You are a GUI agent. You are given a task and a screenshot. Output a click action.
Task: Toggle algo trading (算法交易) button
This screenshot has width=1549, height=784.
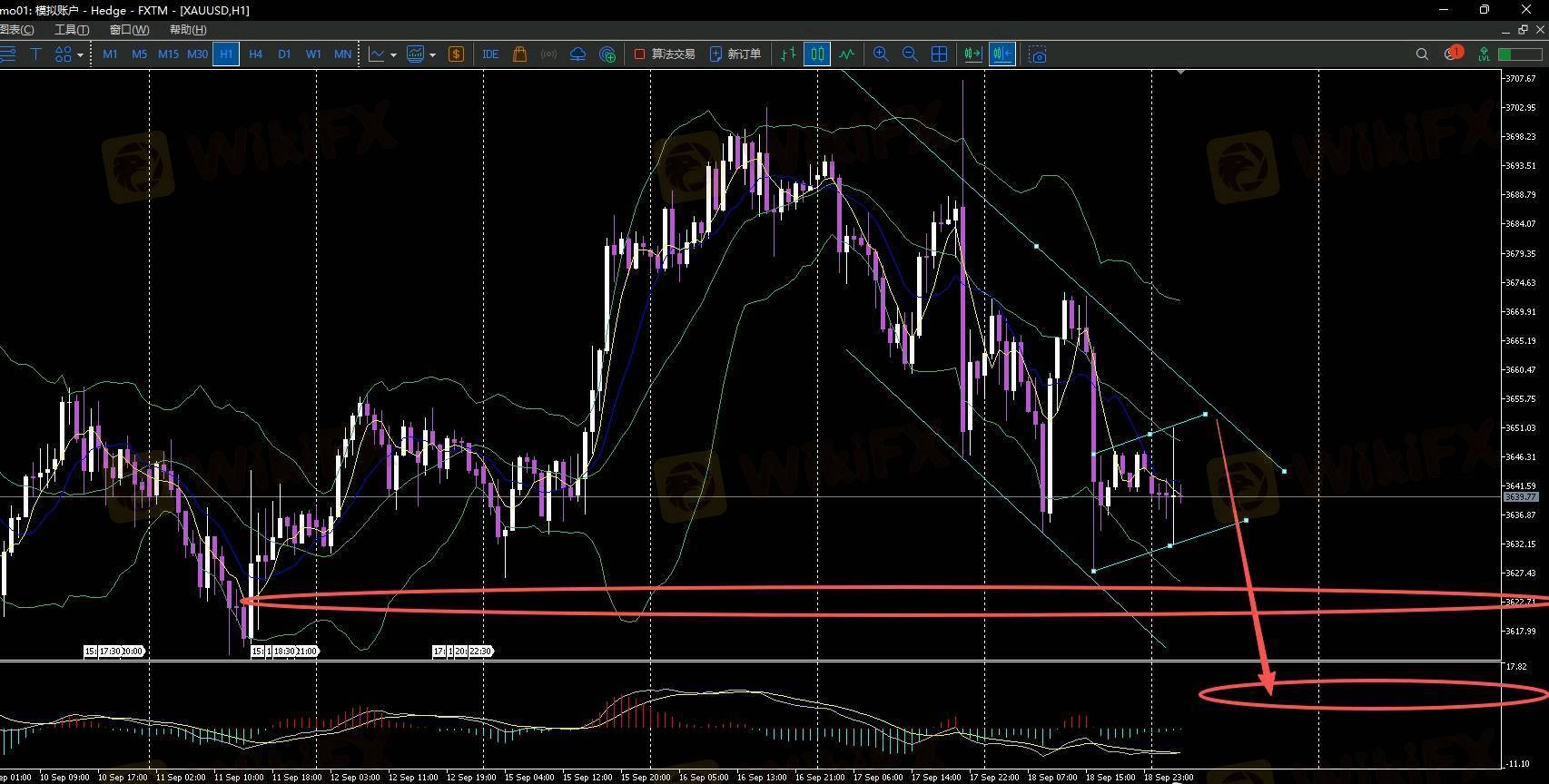tap(665, 54)
